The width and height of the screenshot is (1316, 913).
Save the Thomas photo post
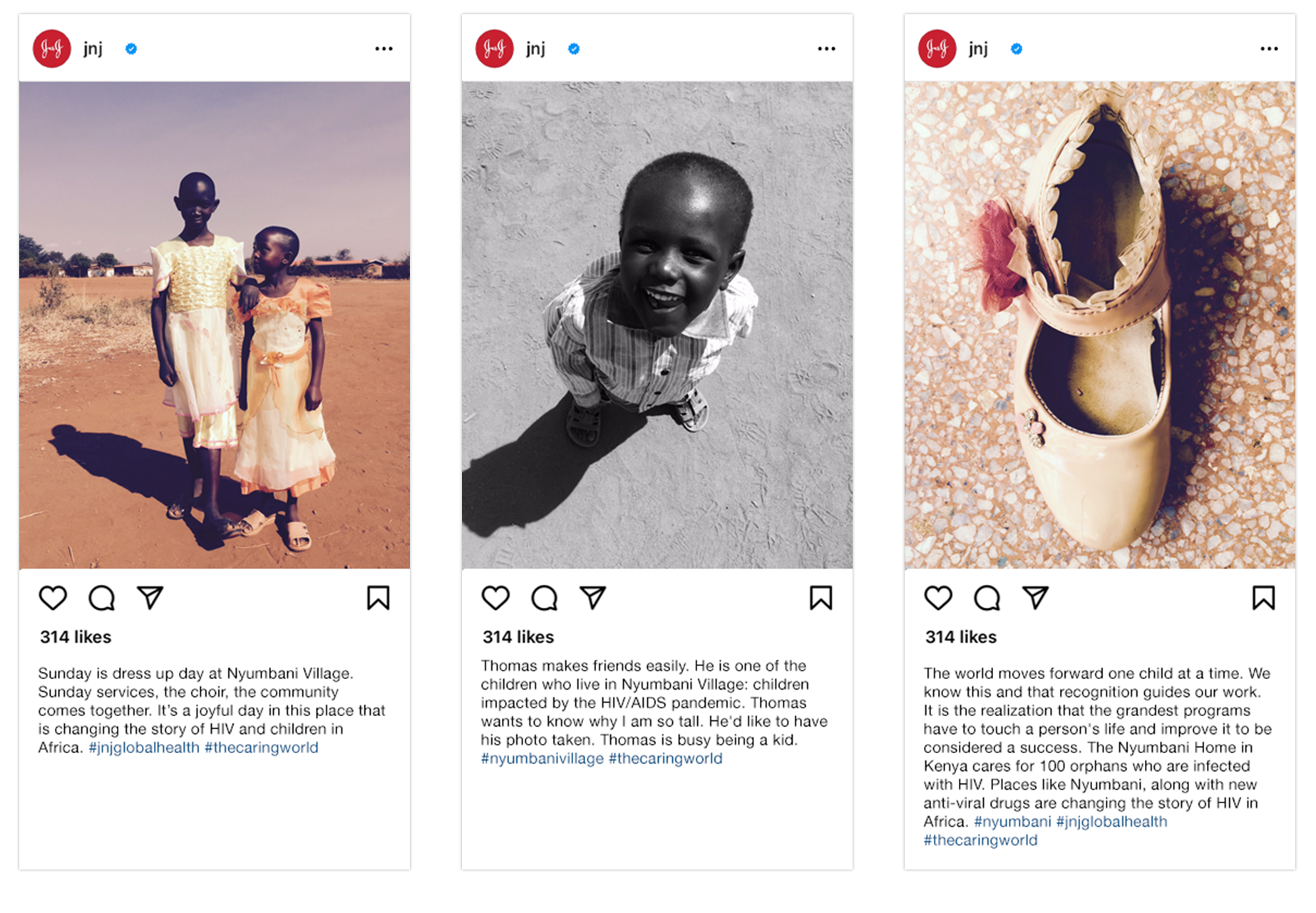(821, 598)
